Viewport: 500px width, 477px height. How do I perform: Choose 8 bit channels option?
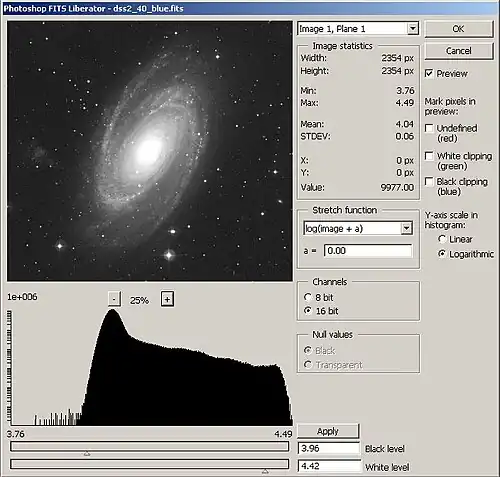[x=308, y=297]
